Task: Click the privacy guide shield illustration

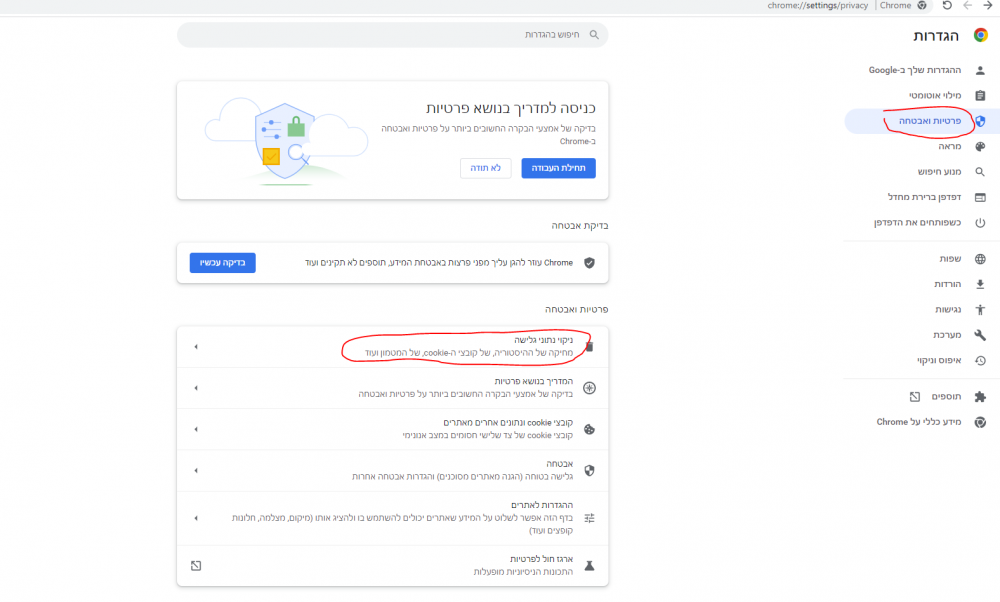Action: tap(286, 142)
